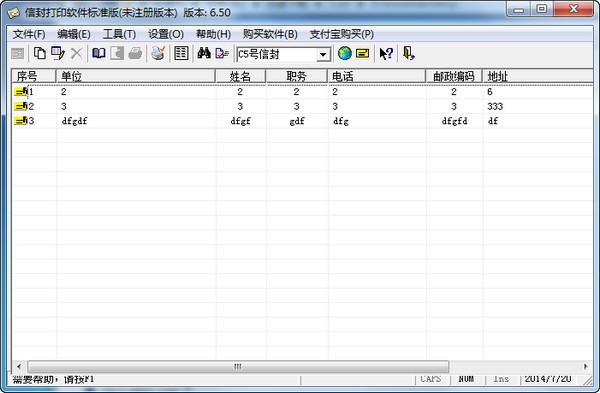Image resolution: width=600 pixels, height=393 pixels.
Task: Click the yellow row icon for record 1
Action: pyautogui.click(x=21, y=92)
